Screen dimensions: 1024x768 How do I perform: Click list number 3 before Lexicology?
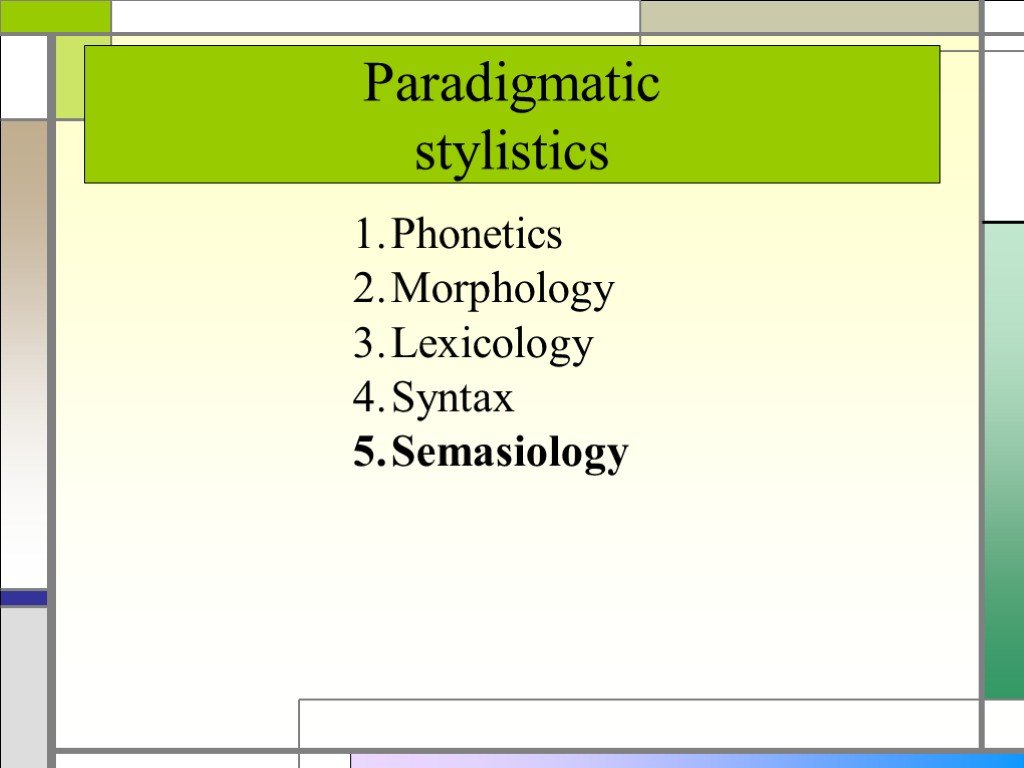(366, 344)
